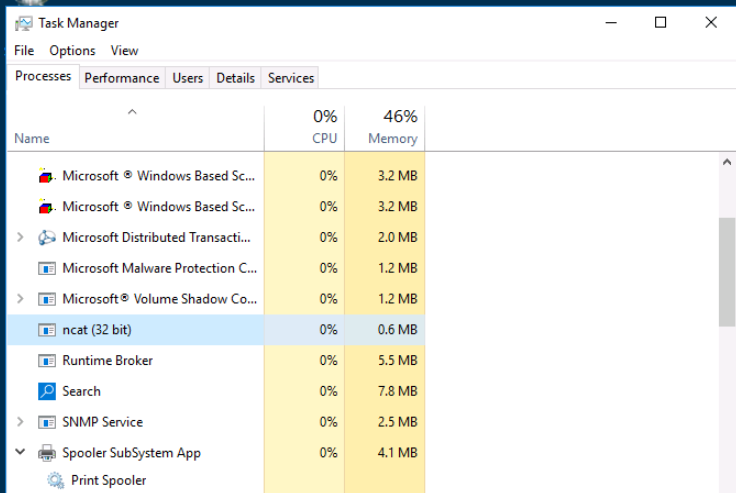Click the SNMP Service process icon
Image resolution: width=736 pixels, height=493 pixels.
46,422
